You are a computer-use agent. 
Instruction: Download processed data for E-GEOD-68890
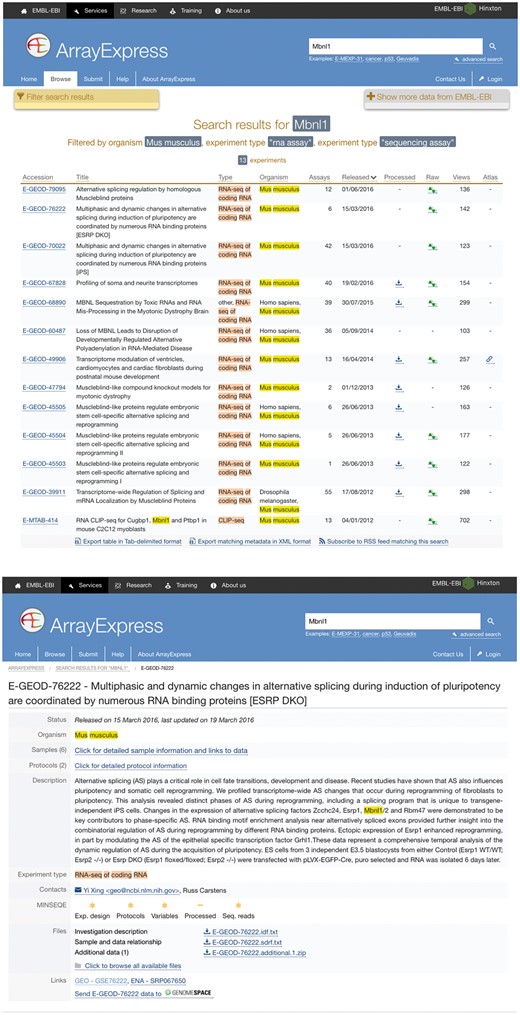(398, 302)
